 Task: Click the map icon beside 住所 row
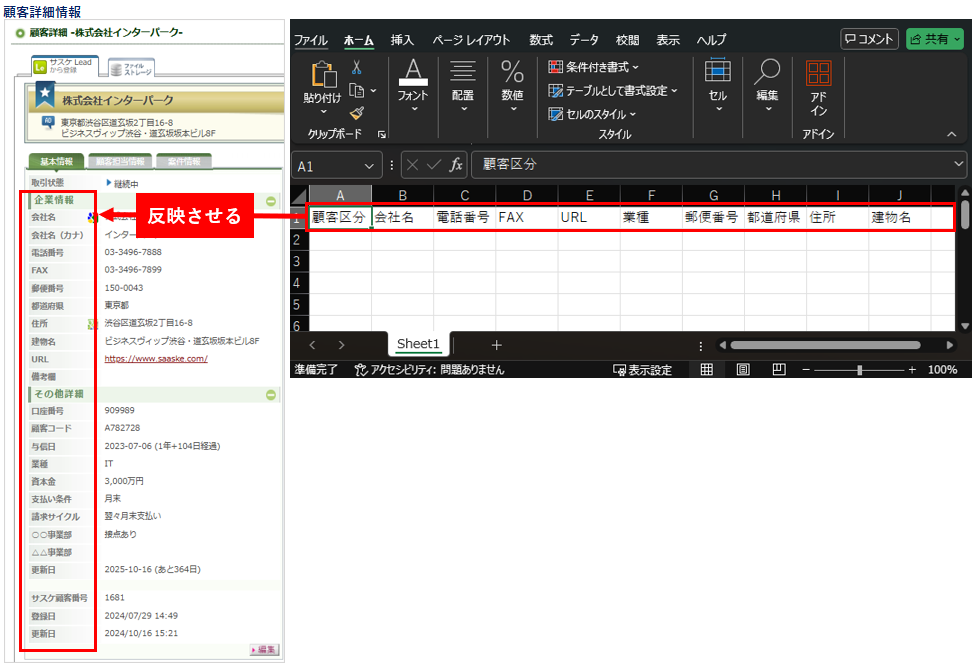tap(92, 324)
